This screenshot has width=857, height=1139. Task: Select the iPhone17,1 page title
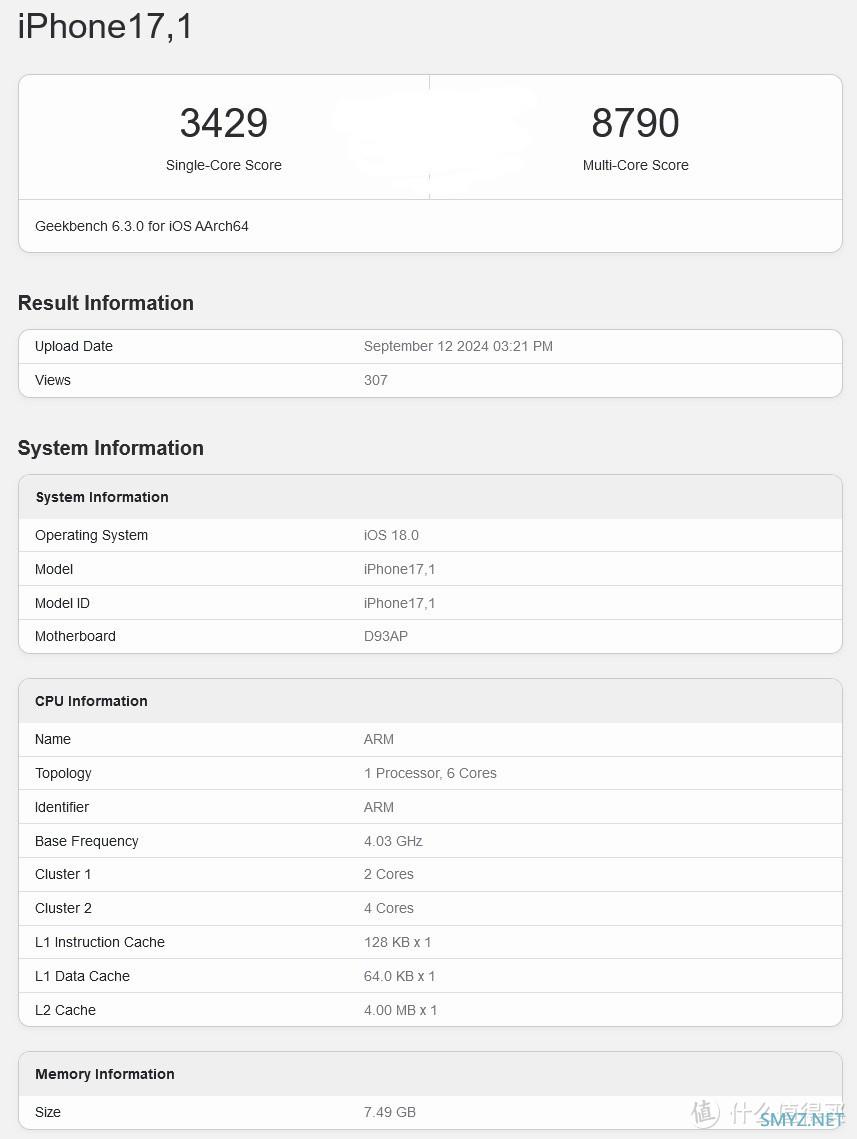coord(105,27)
